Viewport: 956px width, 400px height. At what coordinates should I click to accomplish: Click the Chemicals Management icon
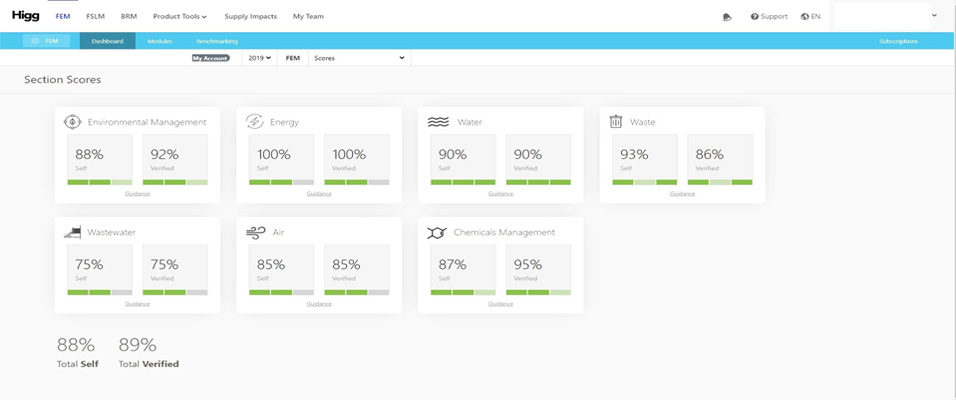tap(437, 232)
